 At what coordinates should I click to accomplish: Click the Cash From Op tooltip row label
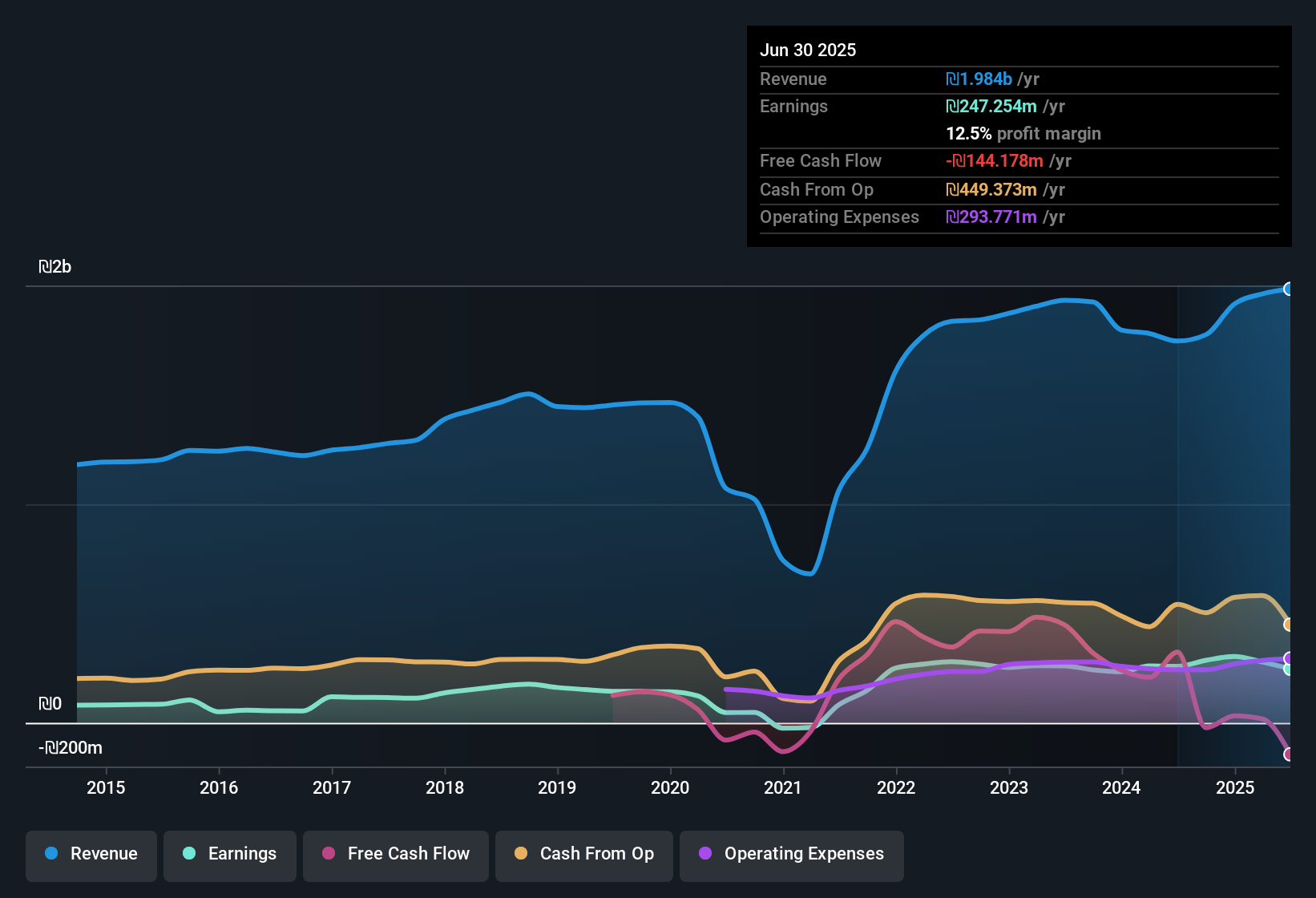point(817,189)
